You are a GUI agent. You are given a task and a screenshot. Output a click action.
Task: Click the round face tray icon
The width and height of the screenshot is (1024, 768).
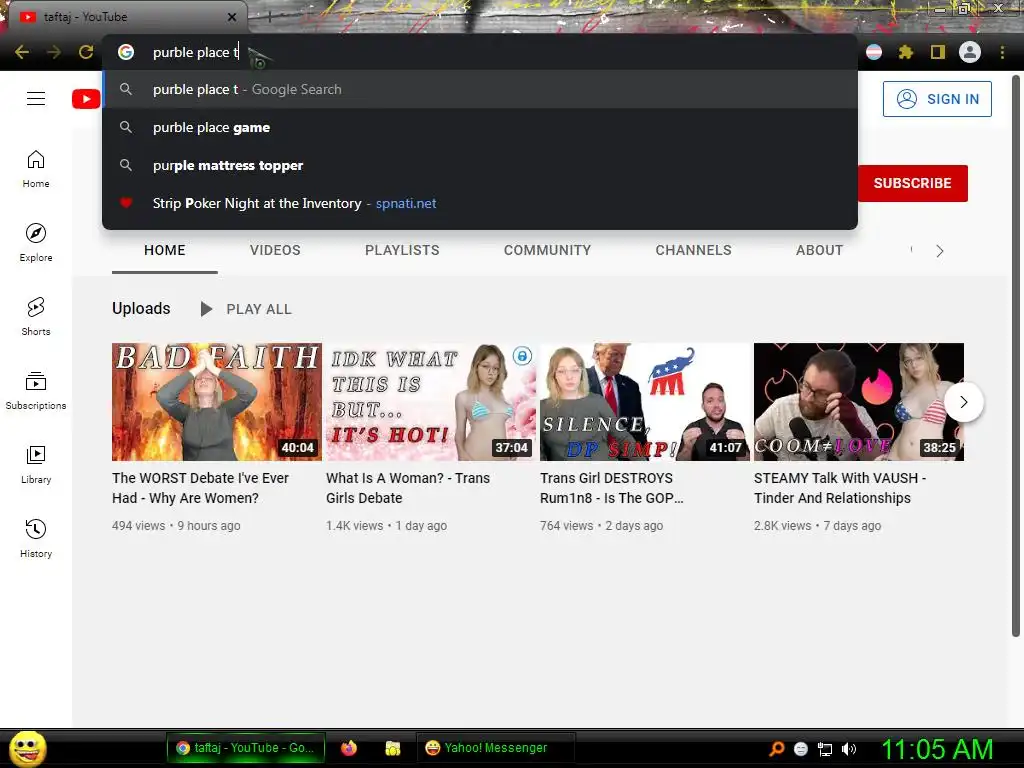801,749
